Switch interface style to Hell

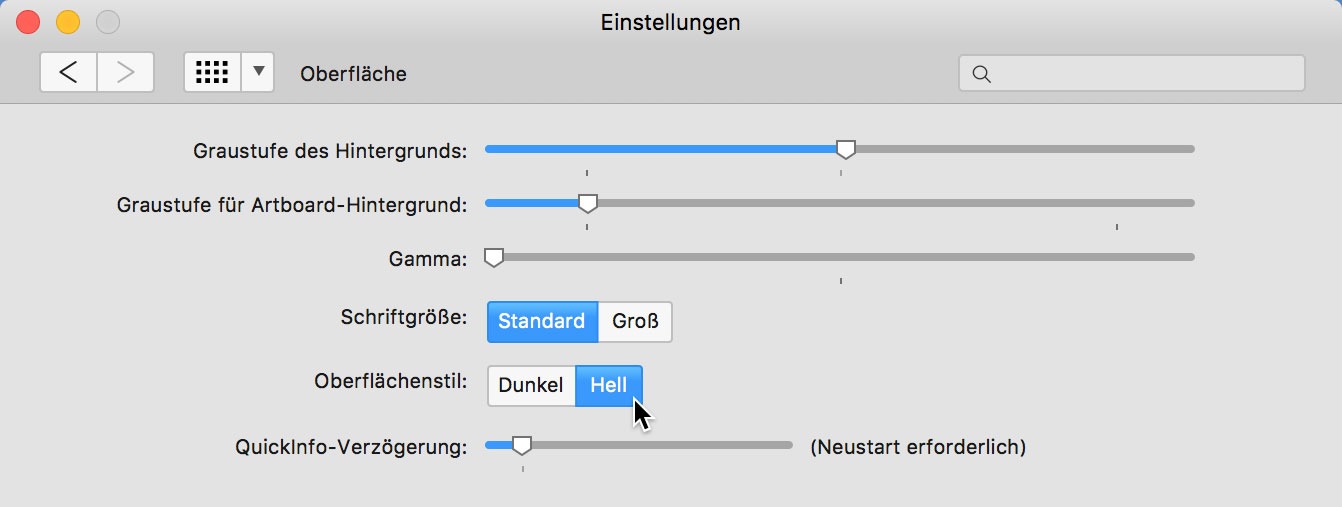pyautogui.click(x=609, y=386)
